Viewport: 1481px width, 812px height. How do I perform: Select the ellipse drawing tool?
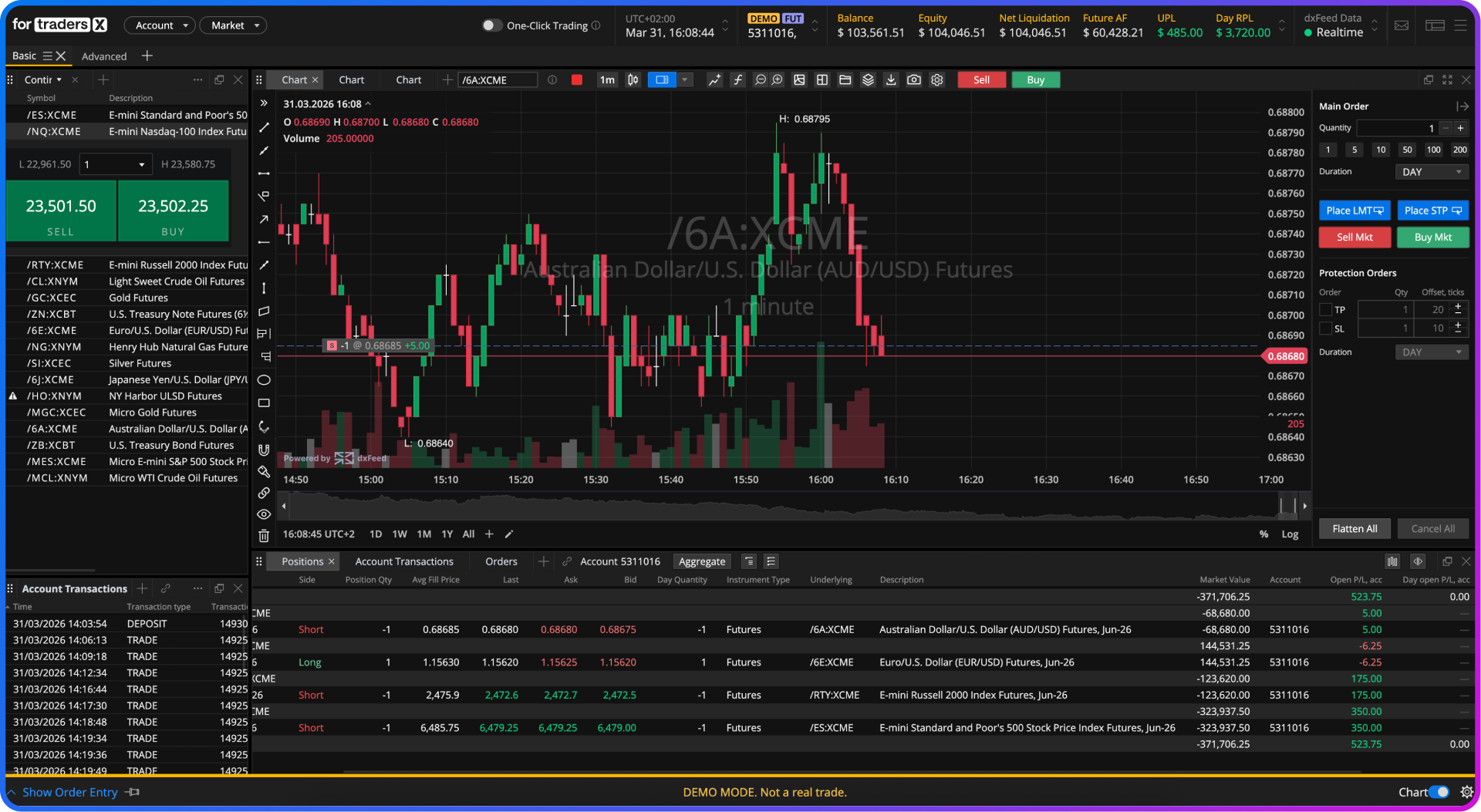click(x=264, y=380)
